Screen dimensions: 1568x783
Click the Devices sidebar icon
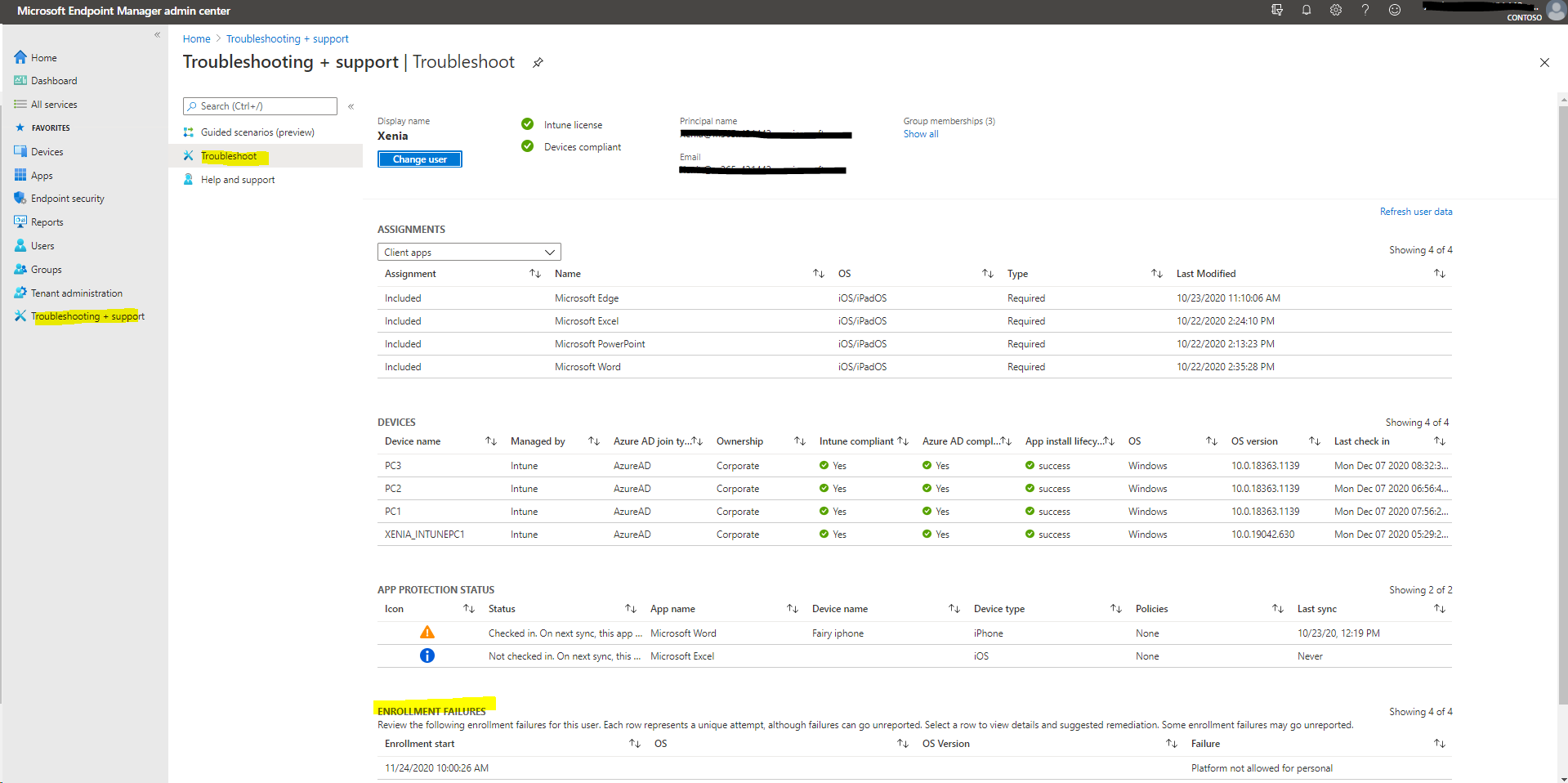20,151
